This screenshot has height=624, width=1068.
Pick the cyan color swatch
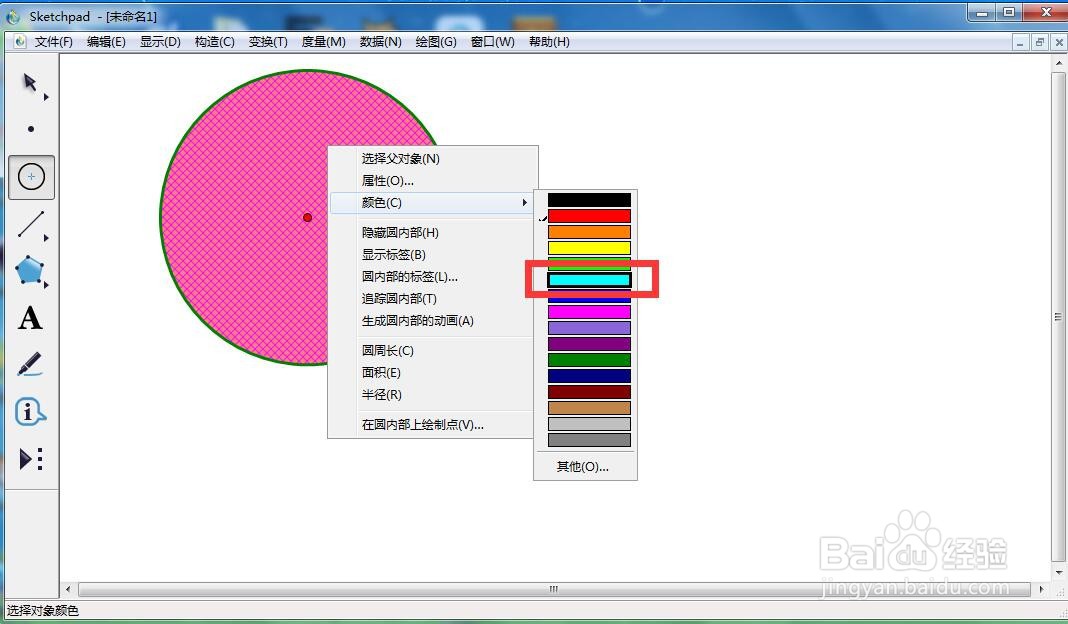point(589,280)
